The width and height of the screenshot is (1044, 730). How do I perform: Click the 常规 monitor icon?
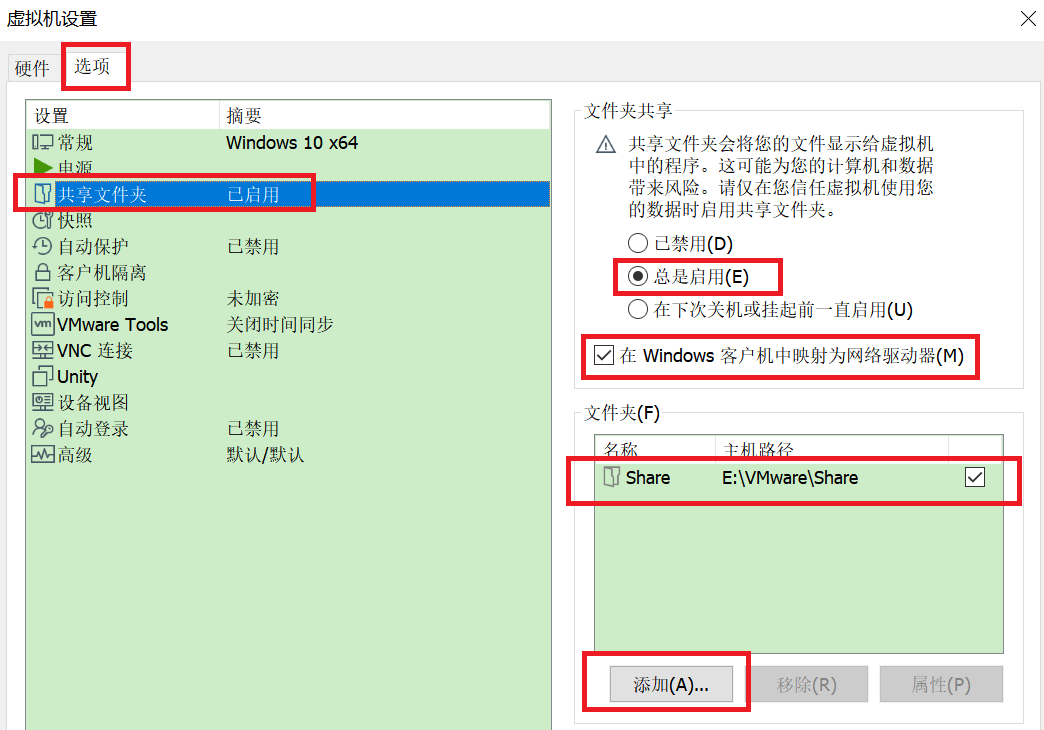[43, 142]
